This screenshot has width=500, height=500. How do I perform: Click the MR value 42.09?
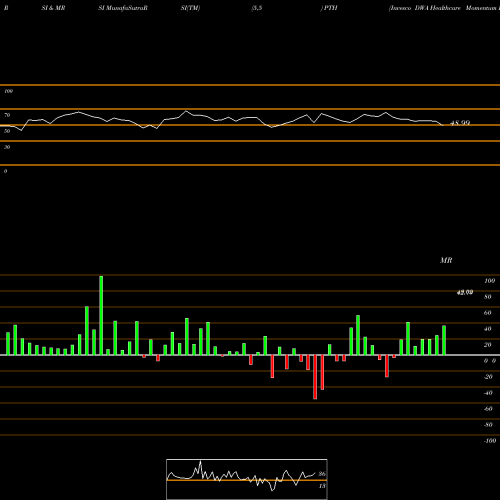pyautogui.click(x=465, y=292)
